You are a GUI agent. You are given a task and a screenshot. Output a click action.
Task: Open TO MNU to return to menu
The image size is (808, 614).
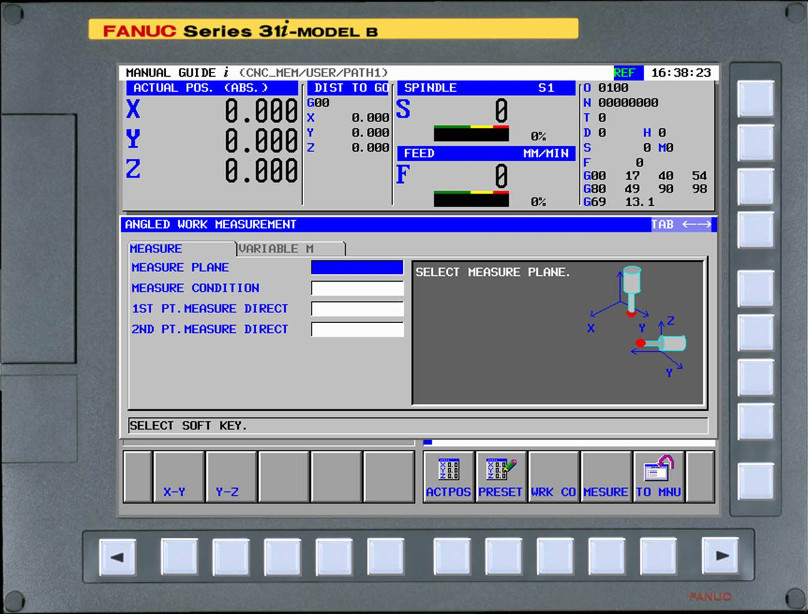657,476
